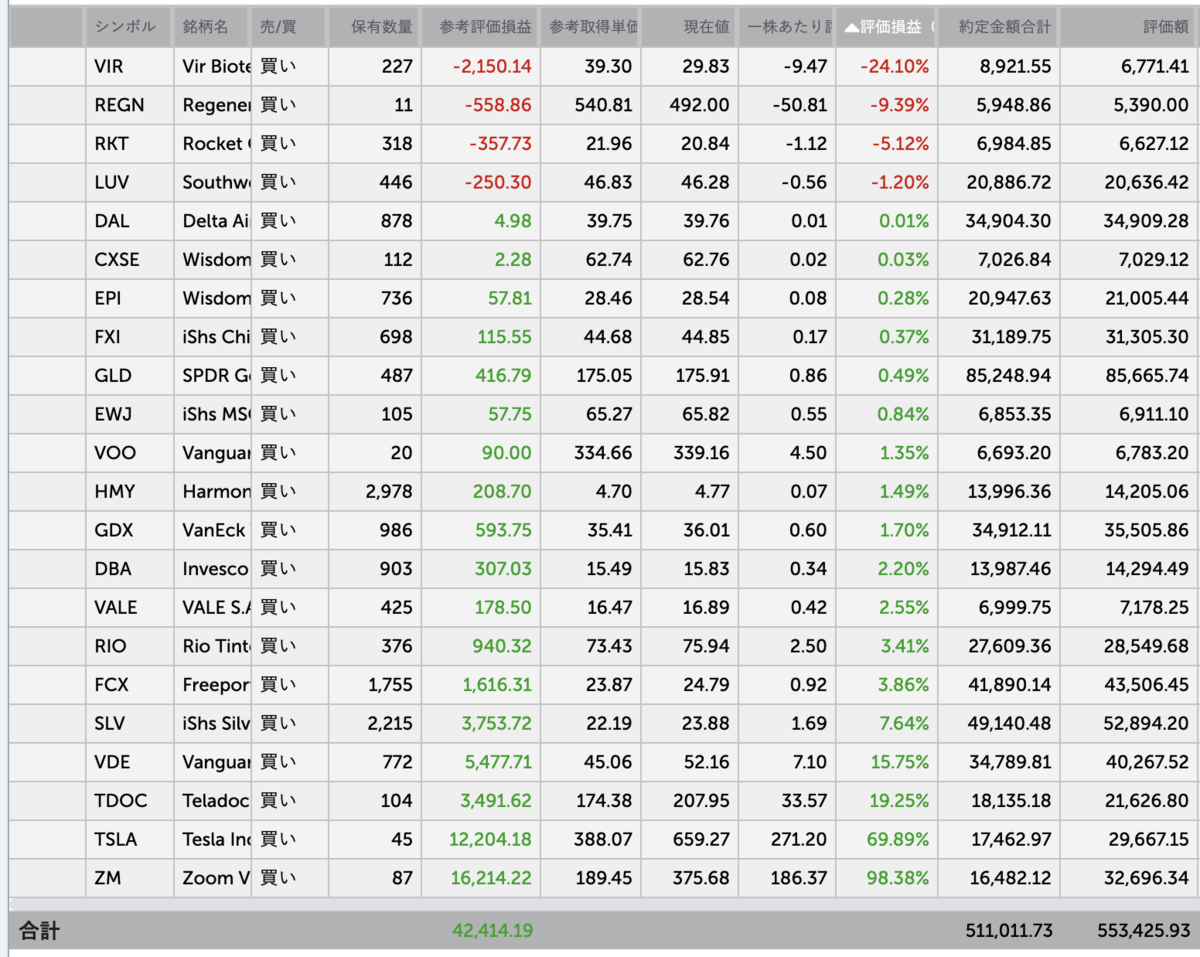Select the CXSE symbol cell
The height and width of the screenshot is (957, 1200).
(x=129, y=260)
